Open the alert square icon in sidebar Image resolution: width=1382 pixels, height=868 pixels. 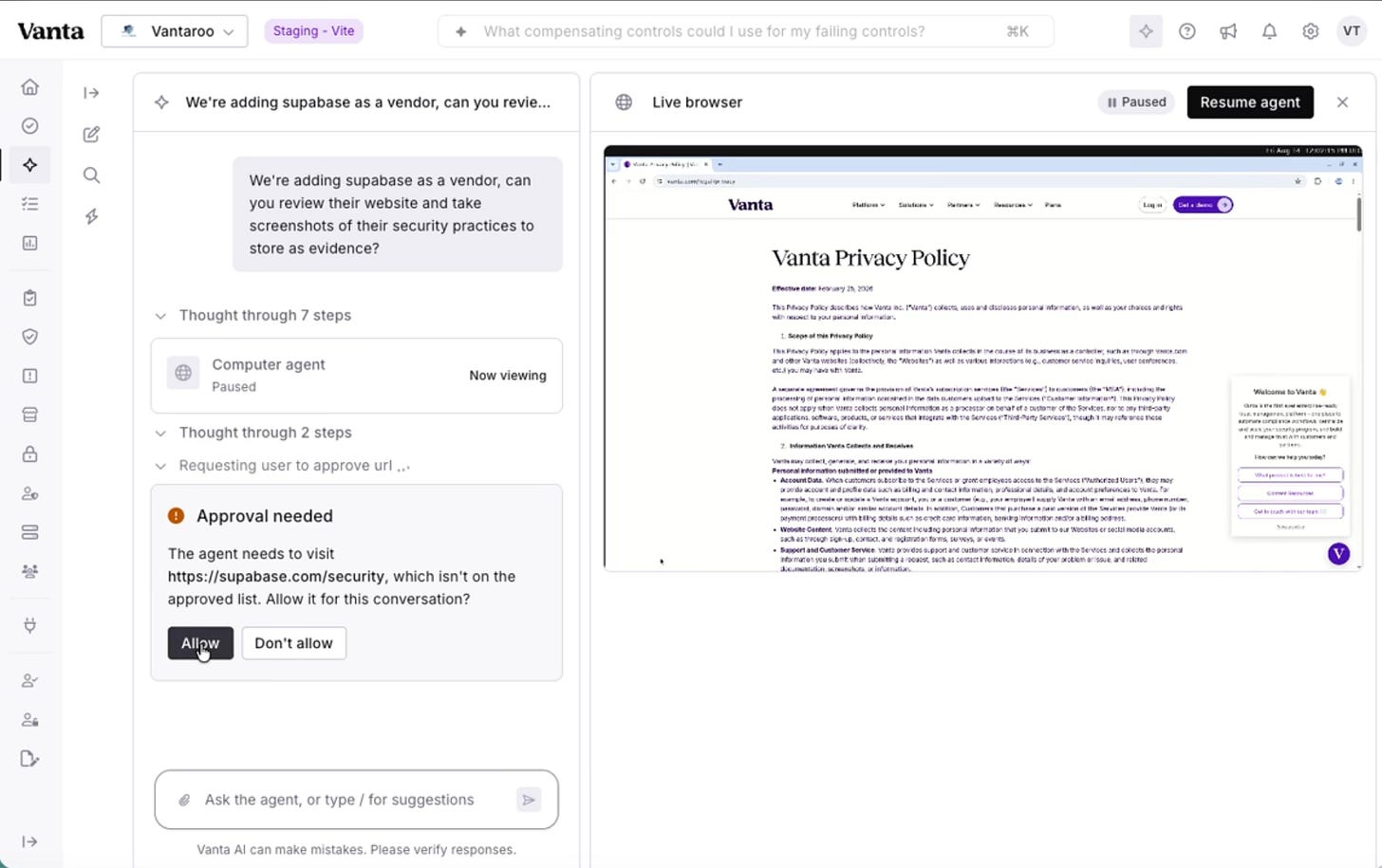(30, 376)
